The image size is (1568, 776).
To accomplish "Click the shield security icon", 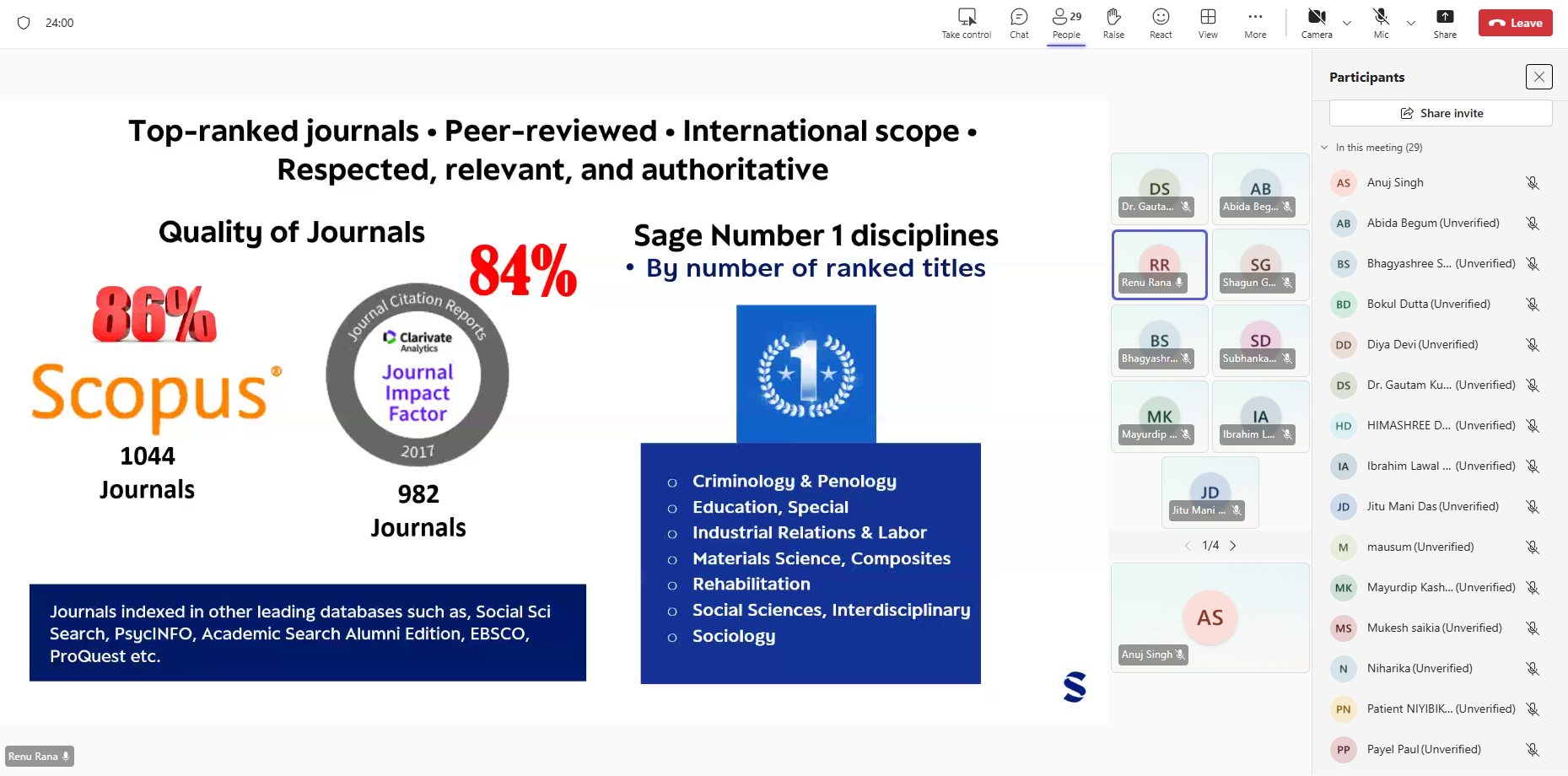I will pos(24,23).
